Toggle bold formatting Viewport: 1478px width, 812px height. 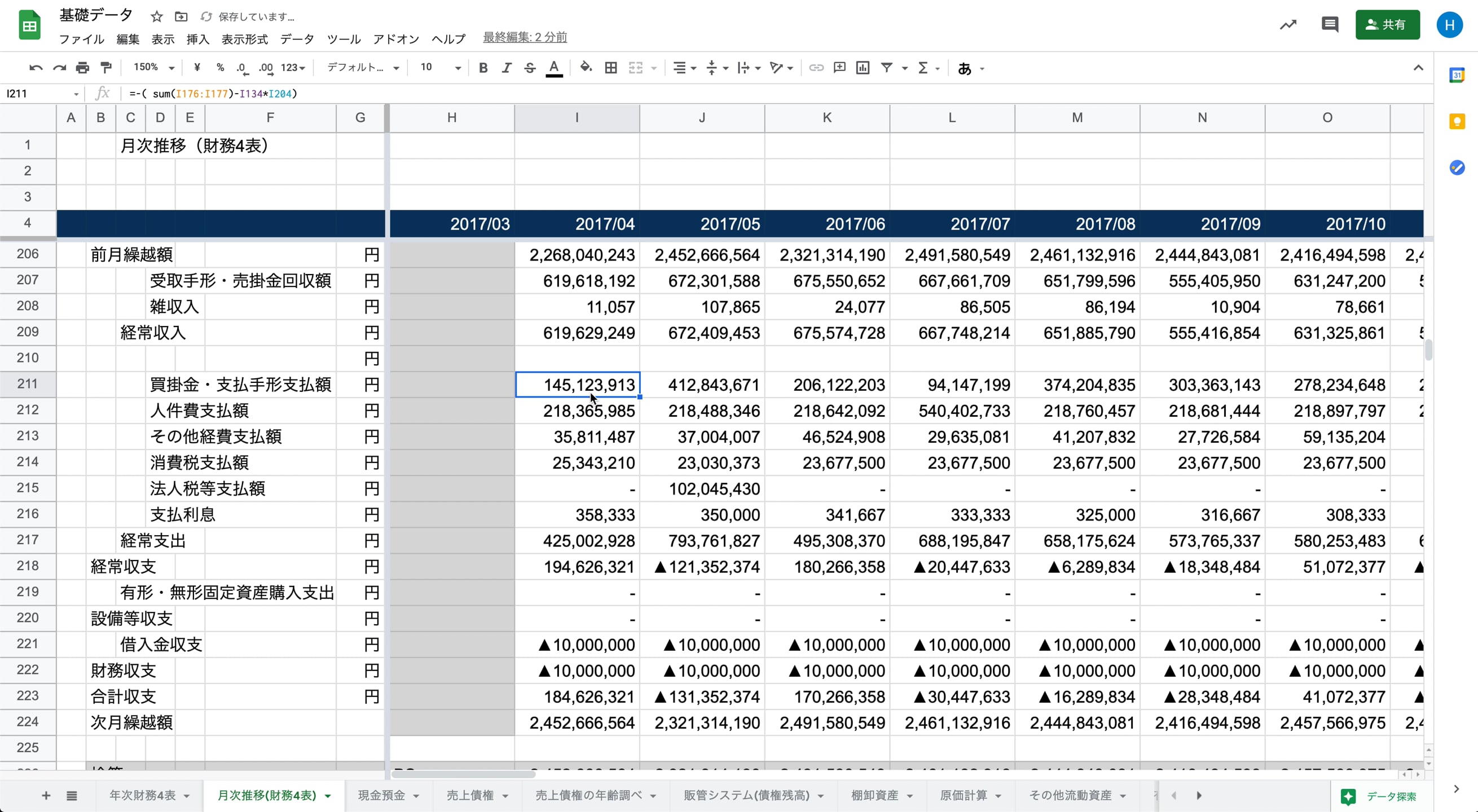[x=483, y=68]
